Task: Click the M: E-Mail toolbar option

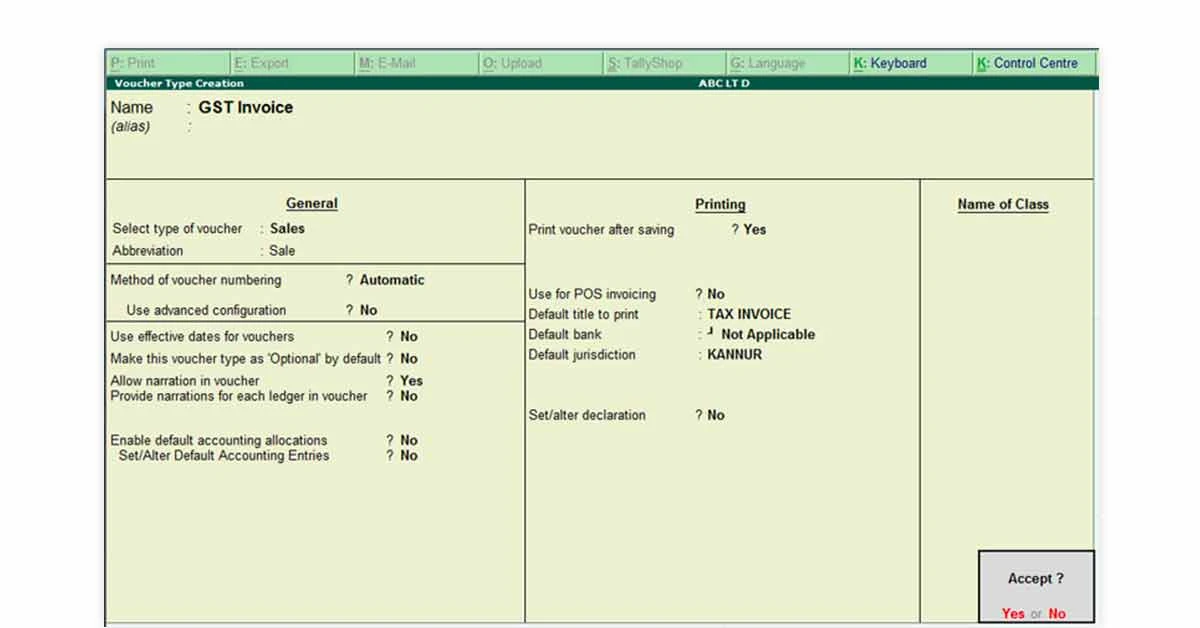Action: tap(390, 62)
